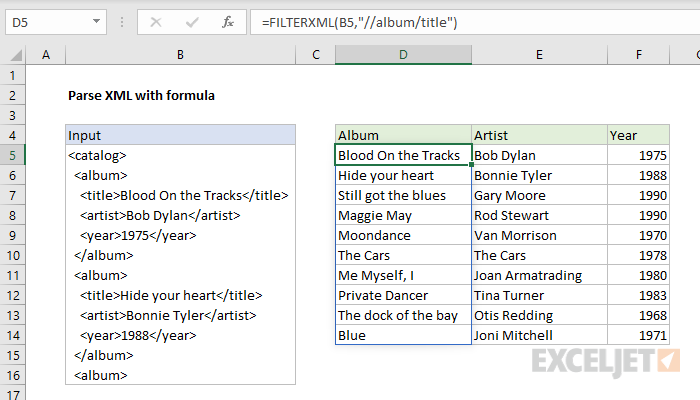Image resolution: width=700 pixels, height=400 pixels.
Task: Click the '<artist>Bob Dylan</artist>' cell
Action: click(180, 215)
